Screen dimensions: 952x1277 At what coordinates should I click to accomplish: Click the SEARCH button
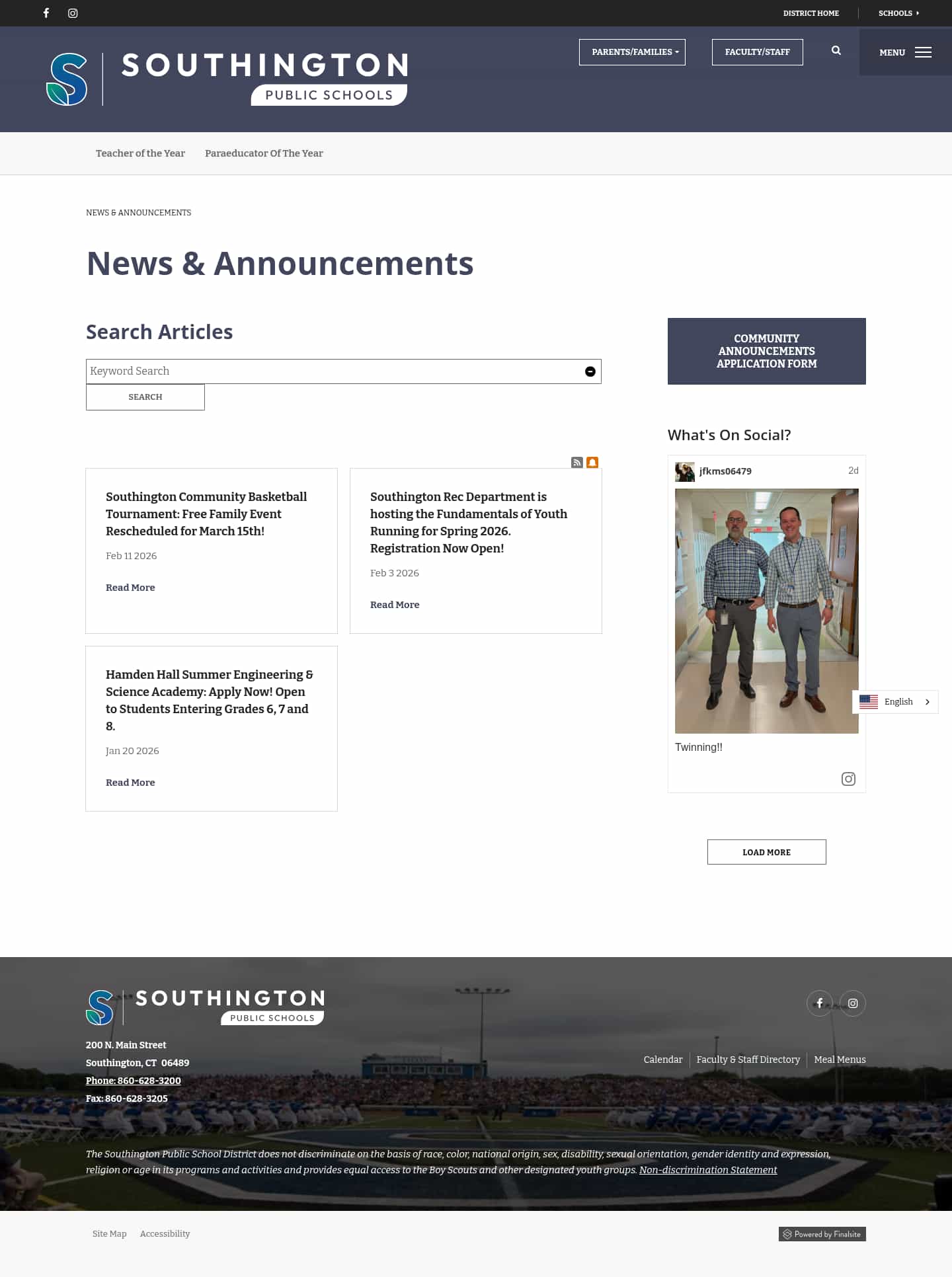coord(145,397)
